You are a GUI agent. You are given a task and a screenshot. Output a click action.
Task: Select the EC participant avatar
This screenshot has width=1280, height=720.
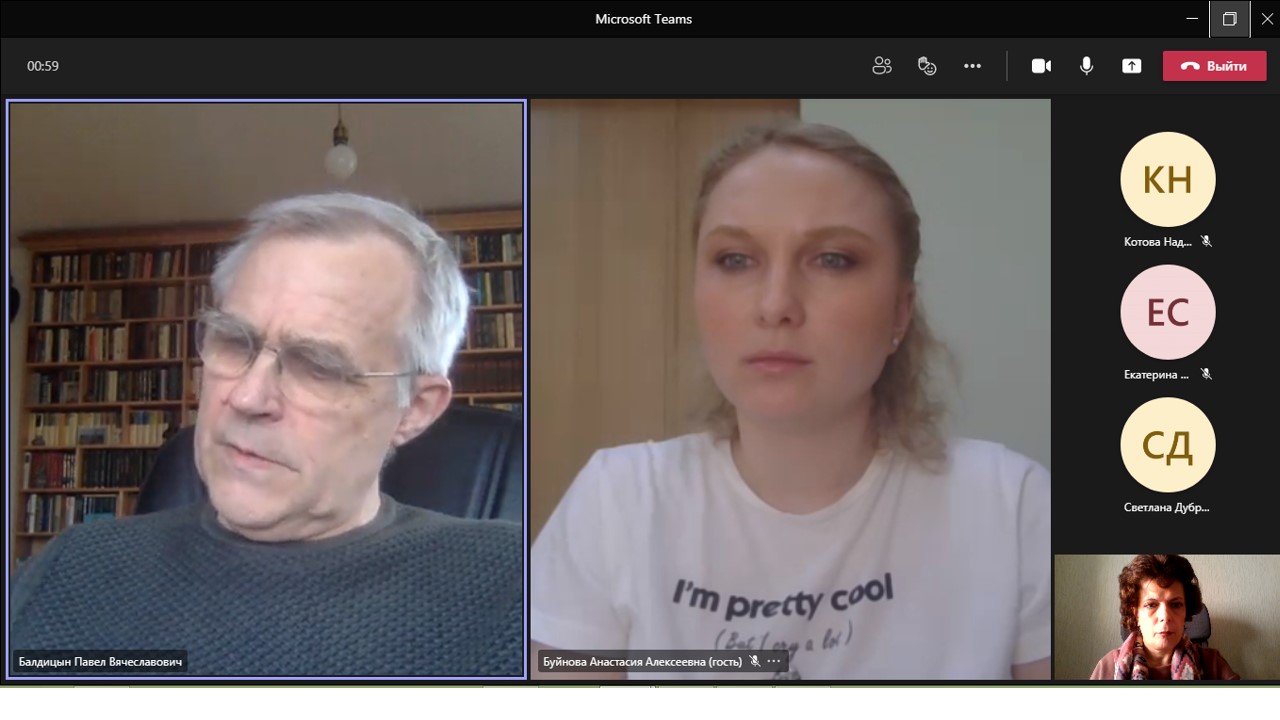[1167, 312]
